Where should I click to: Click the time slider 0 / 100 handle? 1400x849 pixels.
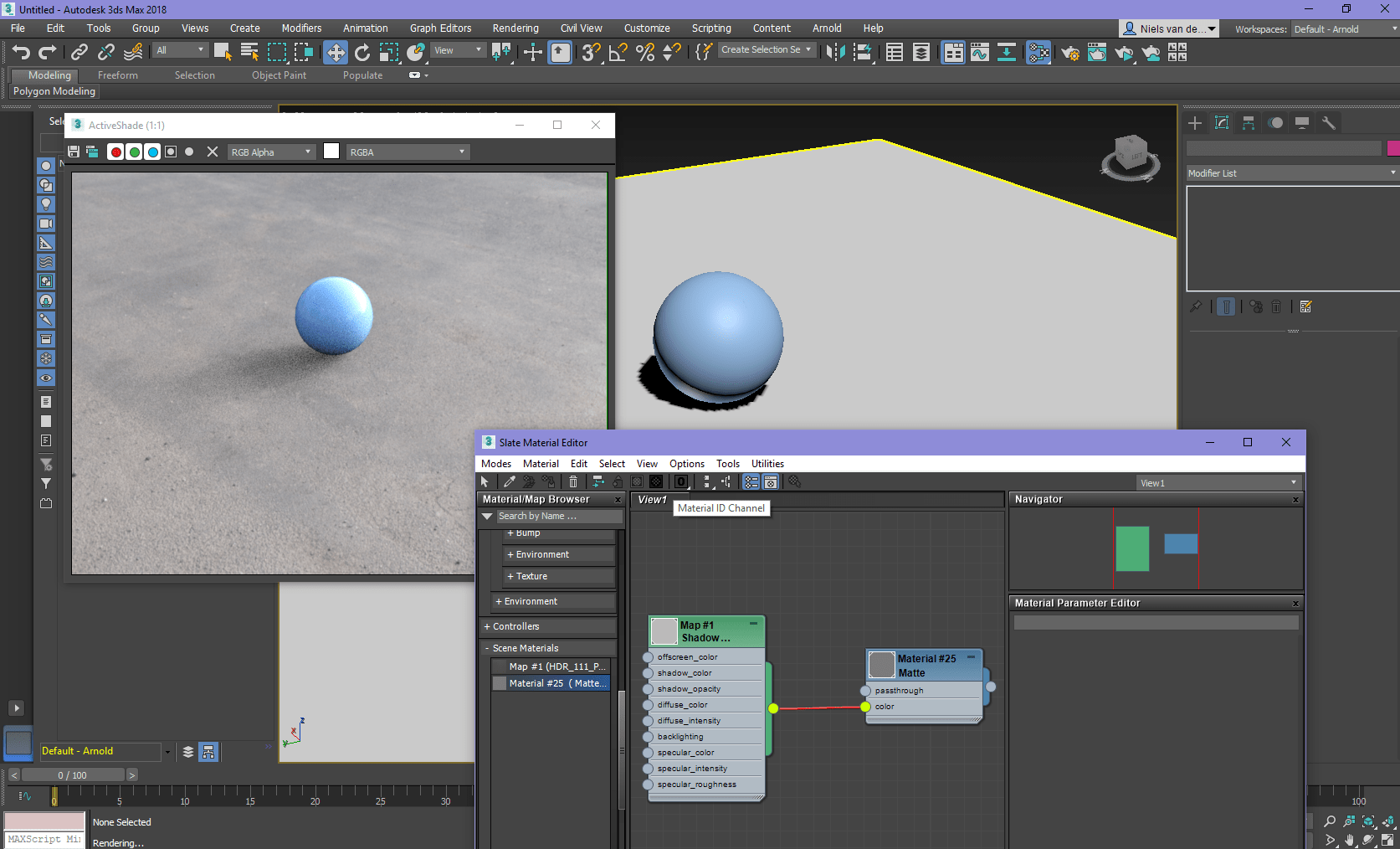[x=72, y=775]
